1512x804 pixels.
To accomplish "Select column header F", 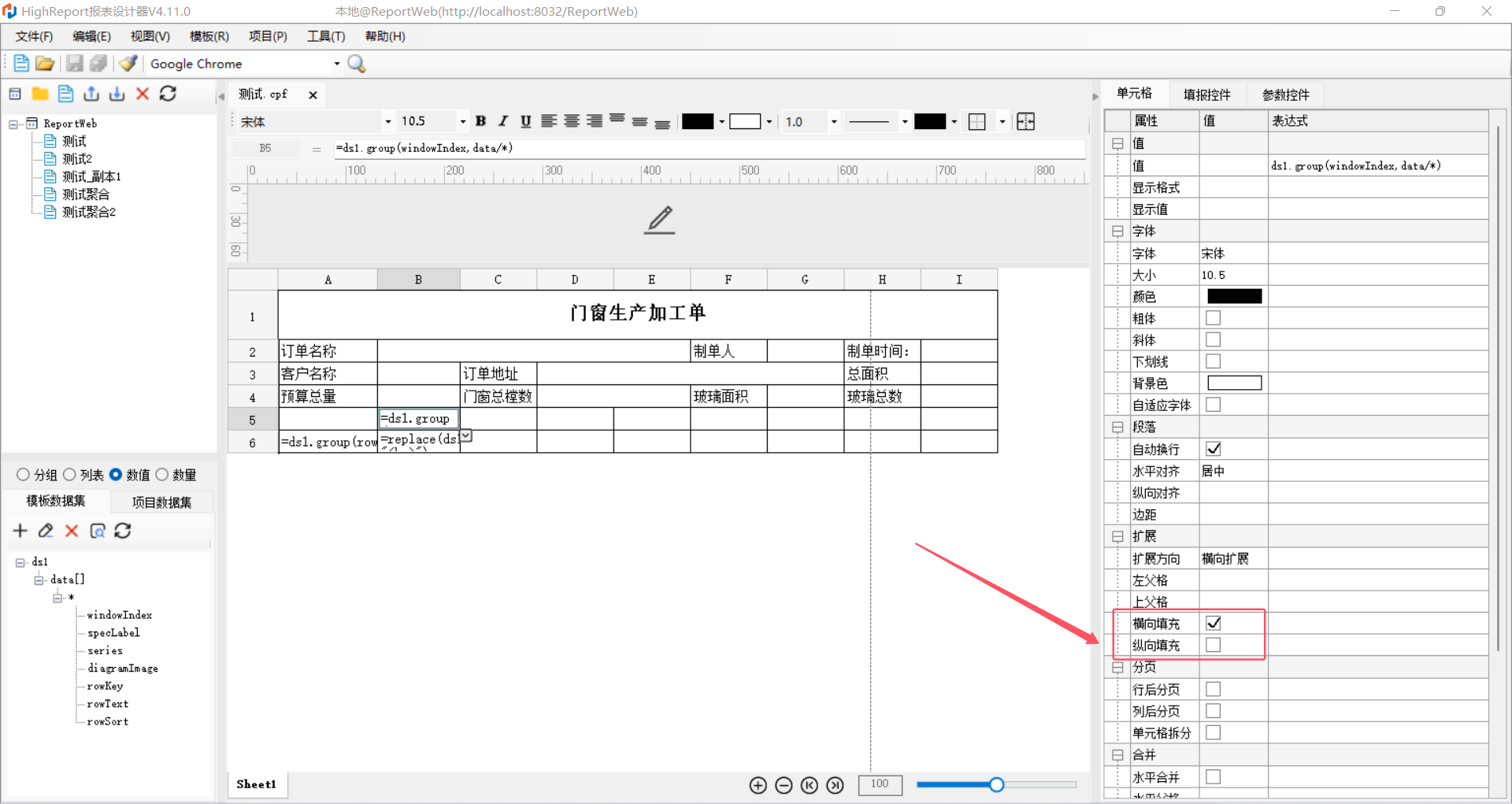I will pos(728,280).
